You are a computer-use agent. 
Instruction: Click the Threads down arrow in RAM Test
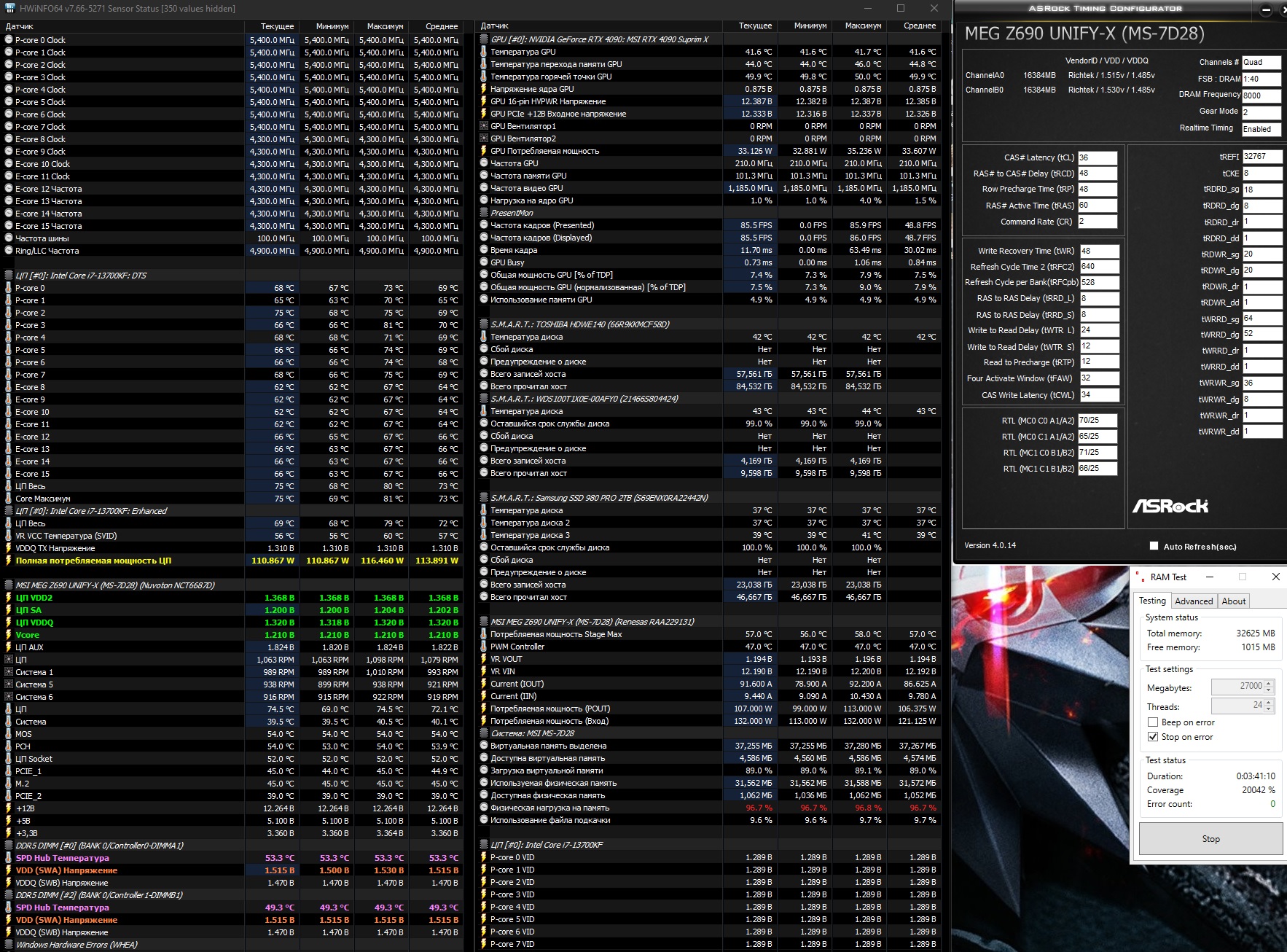coord(1269,709)
